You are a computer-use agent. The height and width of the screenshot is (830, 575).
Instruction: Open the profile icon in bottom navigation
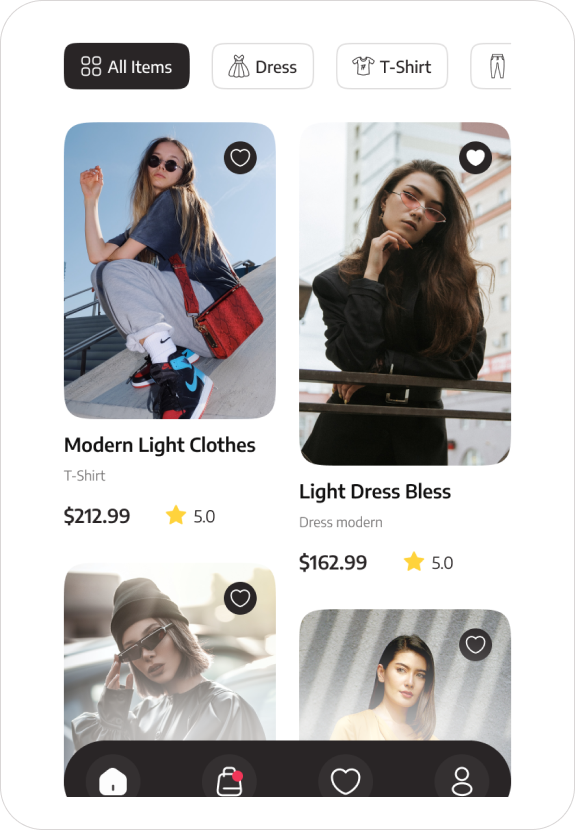pyautogui.click(x=462, y=781)
